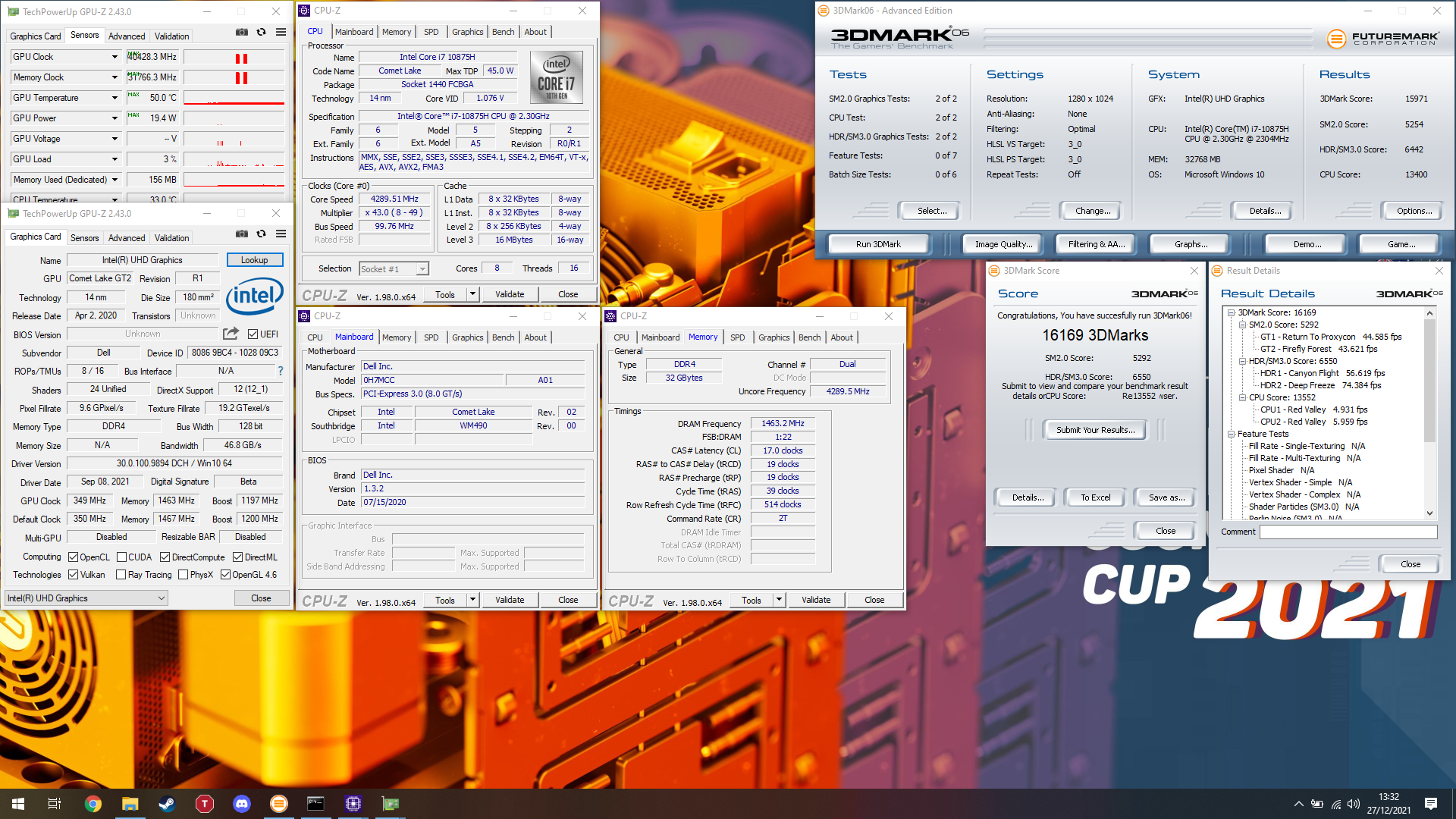Click the Lookup button in GPU-Z
Screen dimensions: 1456x819
[255, 260]
